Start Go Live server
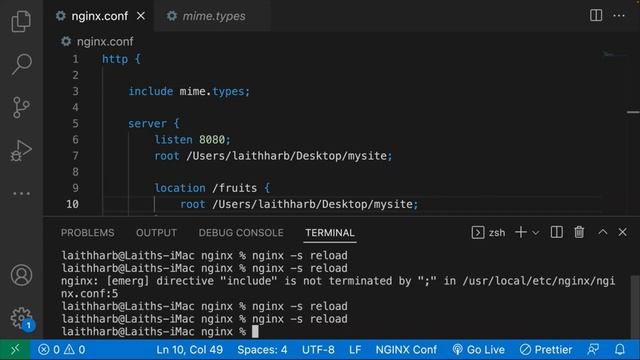Viewport: 640px width, 360px height. click(478, 350)
